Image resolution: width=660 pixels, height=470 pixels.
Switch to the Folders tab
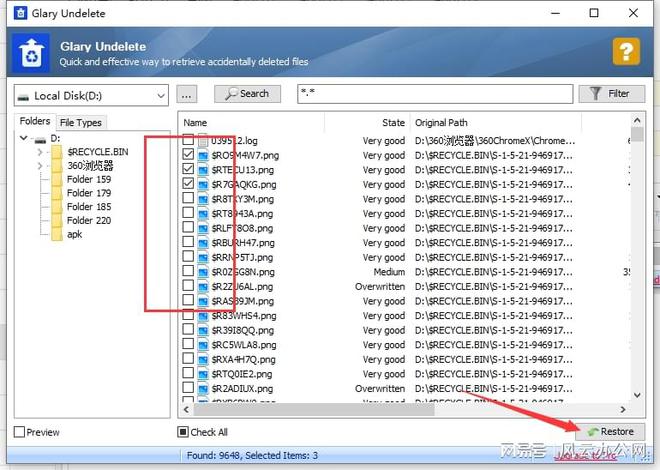tap(35, 121)
